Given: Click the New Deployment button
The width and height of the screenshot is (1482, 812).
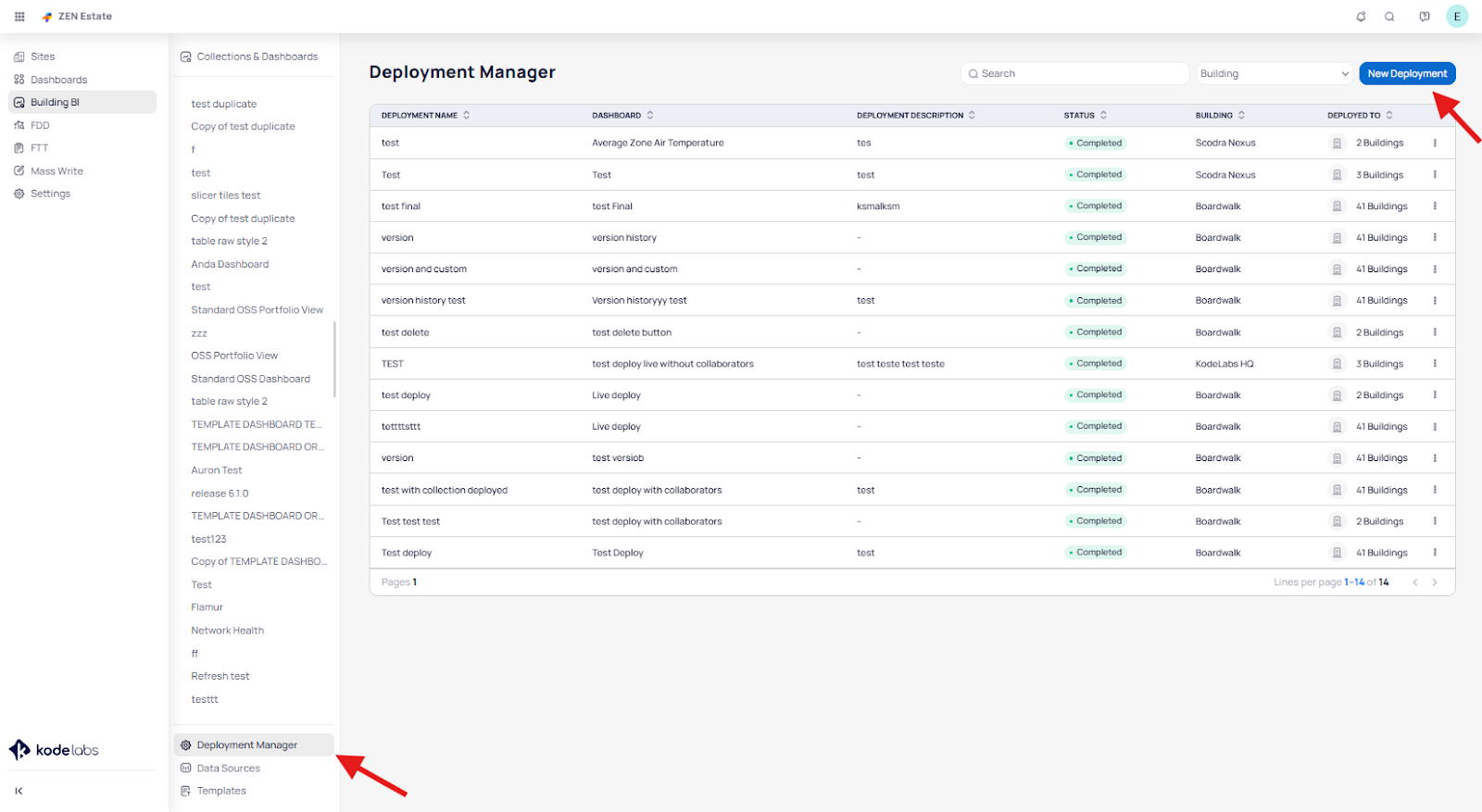Looking at the screenshot, I should 1406,74.
